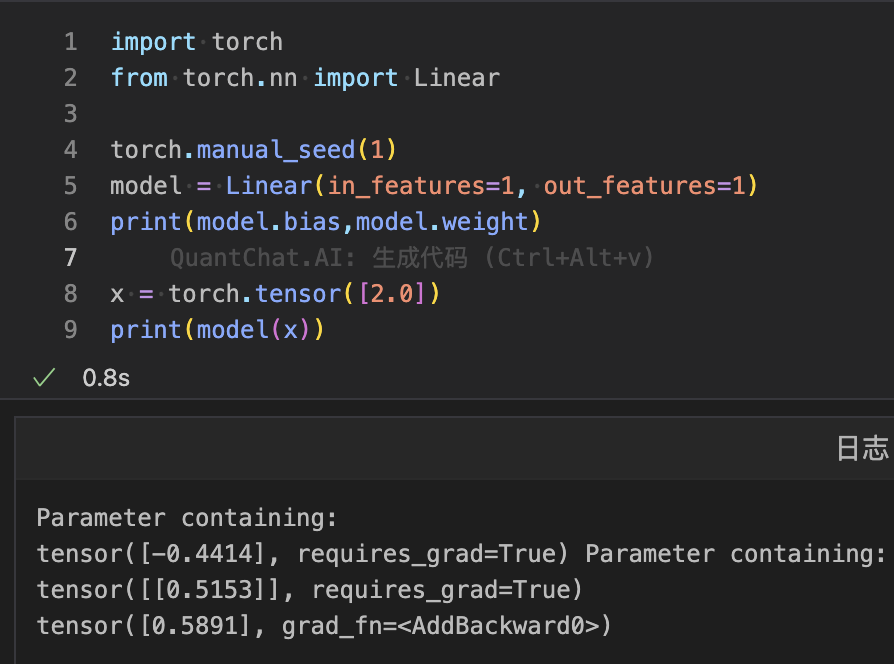Place cursor on the manual_seed call
Screen dimensions: 894x664
coord(275,150)
